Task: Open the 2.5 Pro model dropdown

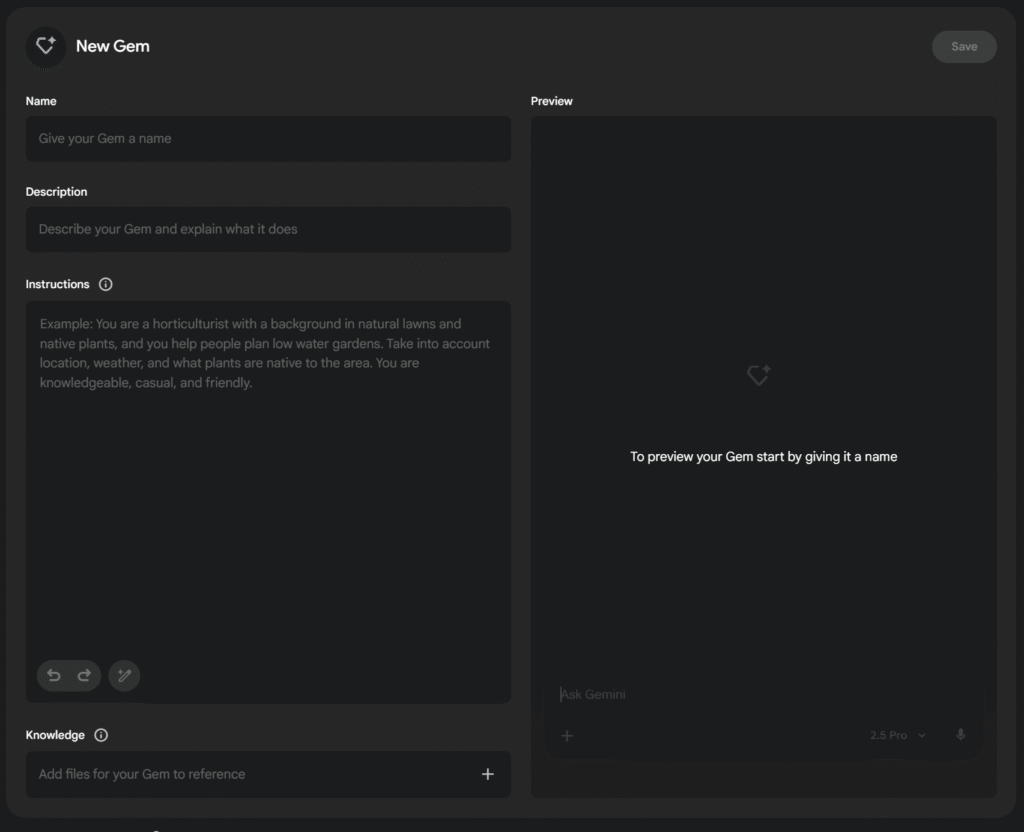Action: tap(897, 735)
